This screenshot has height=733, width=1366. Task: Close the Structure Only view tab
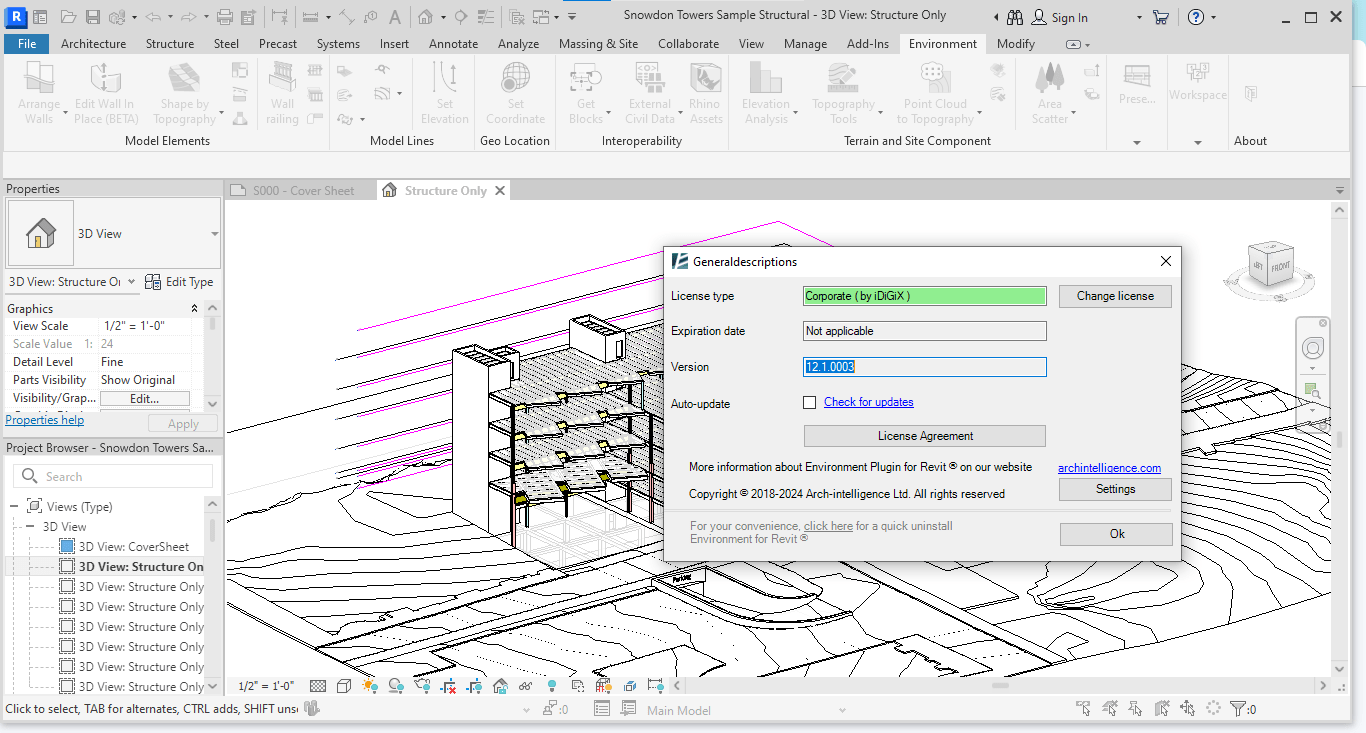(500, 191)
